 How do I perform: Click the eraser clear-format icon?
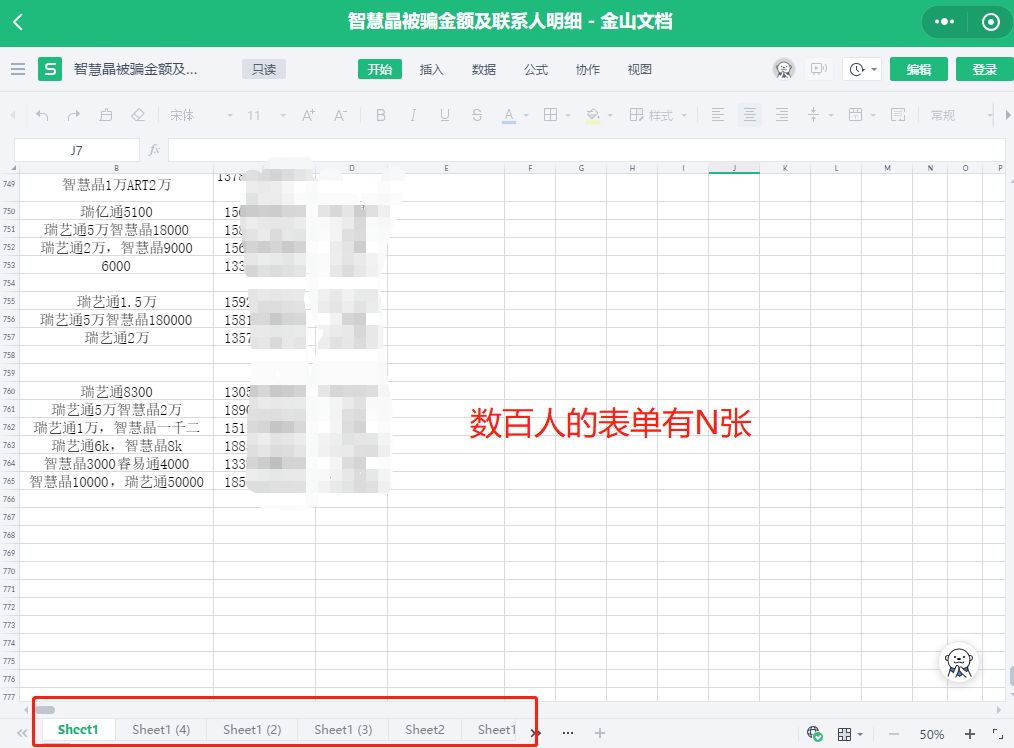coord(138,115)
